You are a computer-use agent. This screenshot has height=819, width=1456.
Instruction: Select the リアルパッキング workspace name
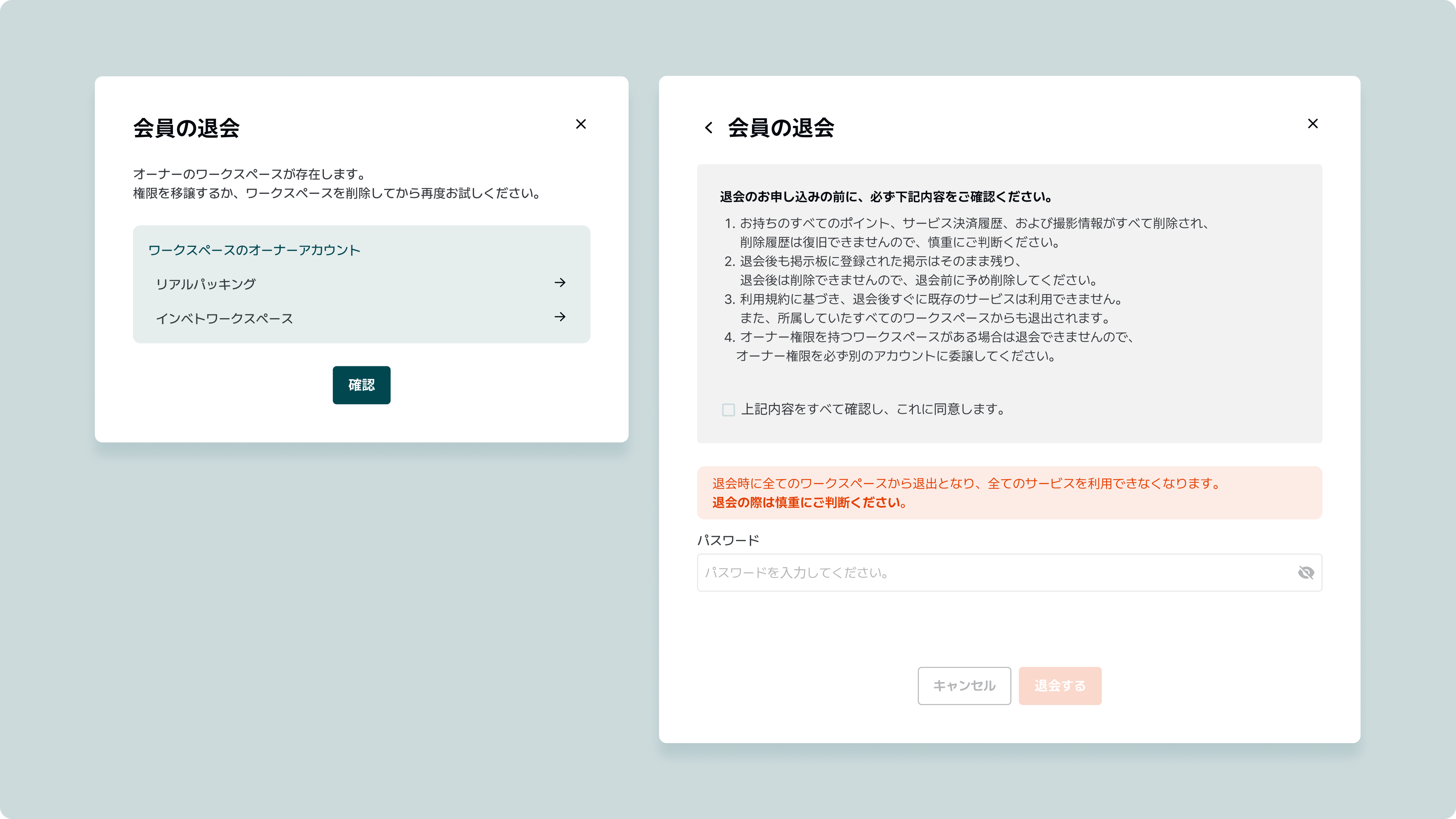click(206, 284)
